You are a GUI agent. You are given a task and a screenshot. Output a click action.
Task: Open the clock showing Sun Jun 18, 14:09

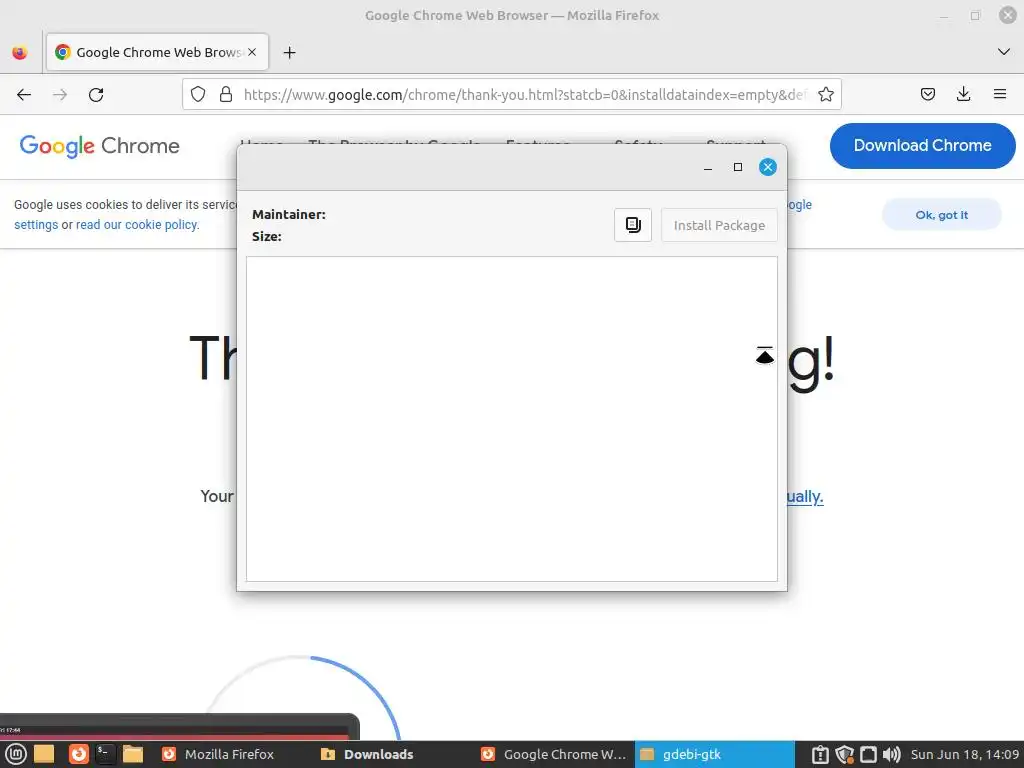(965, 755)
